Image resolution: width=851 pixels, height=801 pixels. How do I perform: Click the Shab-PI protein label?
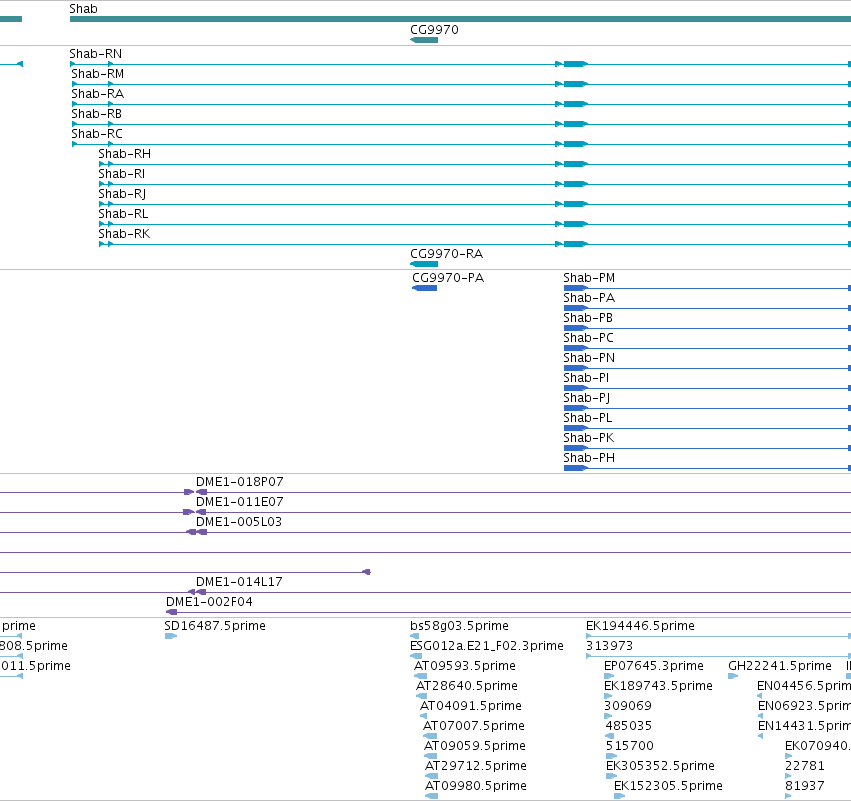[586, 378]
